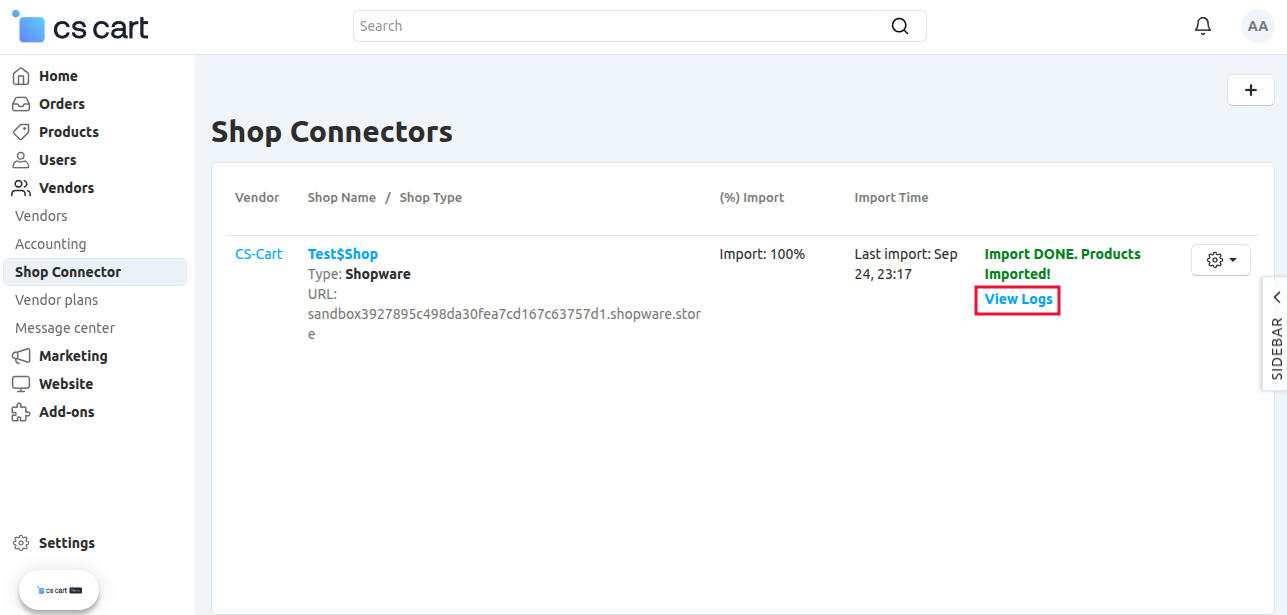Select the Users person icon
This screenshot has width=1287, height=615.
22,159
